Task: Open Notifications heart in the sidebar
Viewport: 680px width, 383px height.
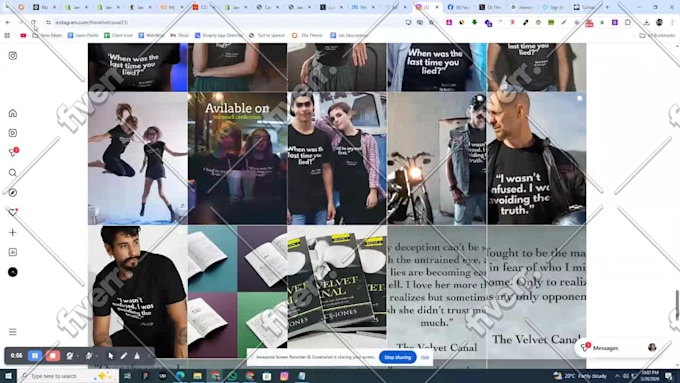Action: (13, 212)
